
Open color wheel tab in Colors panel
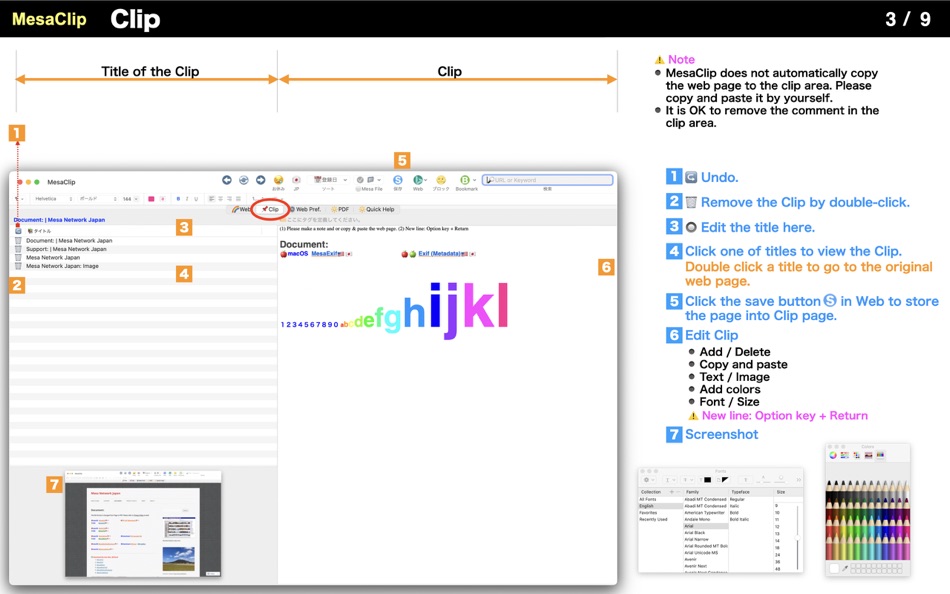point(833,455)
